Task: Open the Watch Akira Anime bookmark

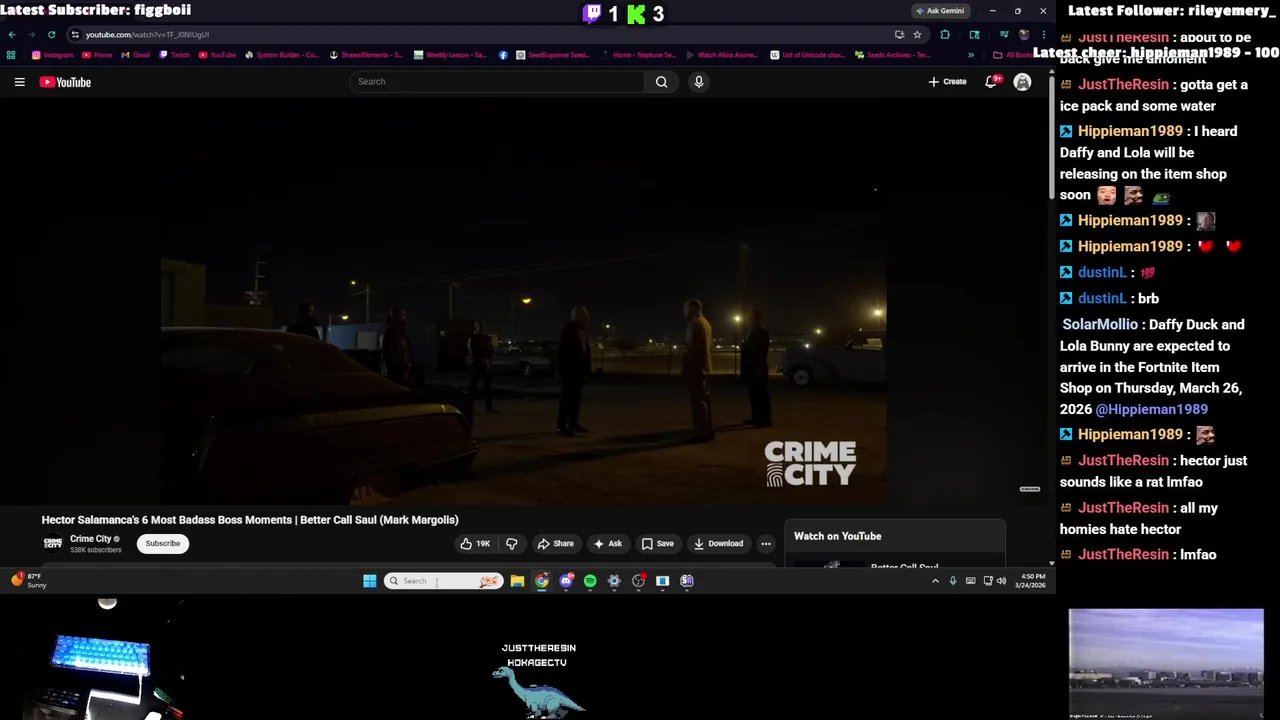Action: 721,55
